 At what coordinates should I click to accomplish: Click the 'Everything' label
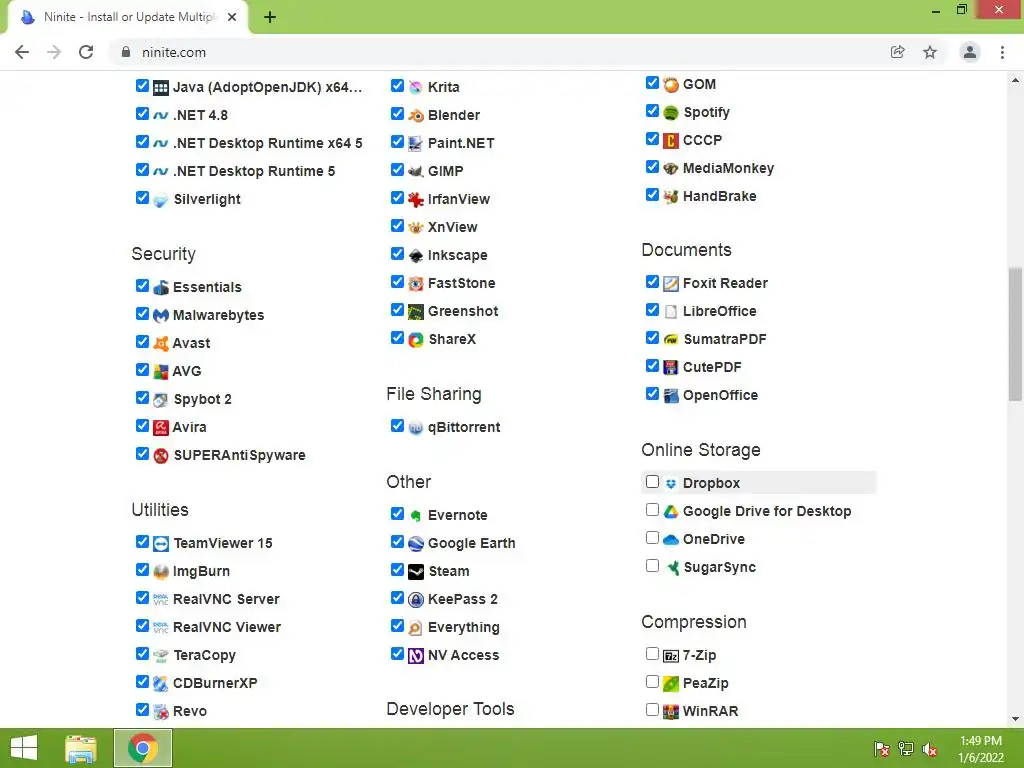464,628
